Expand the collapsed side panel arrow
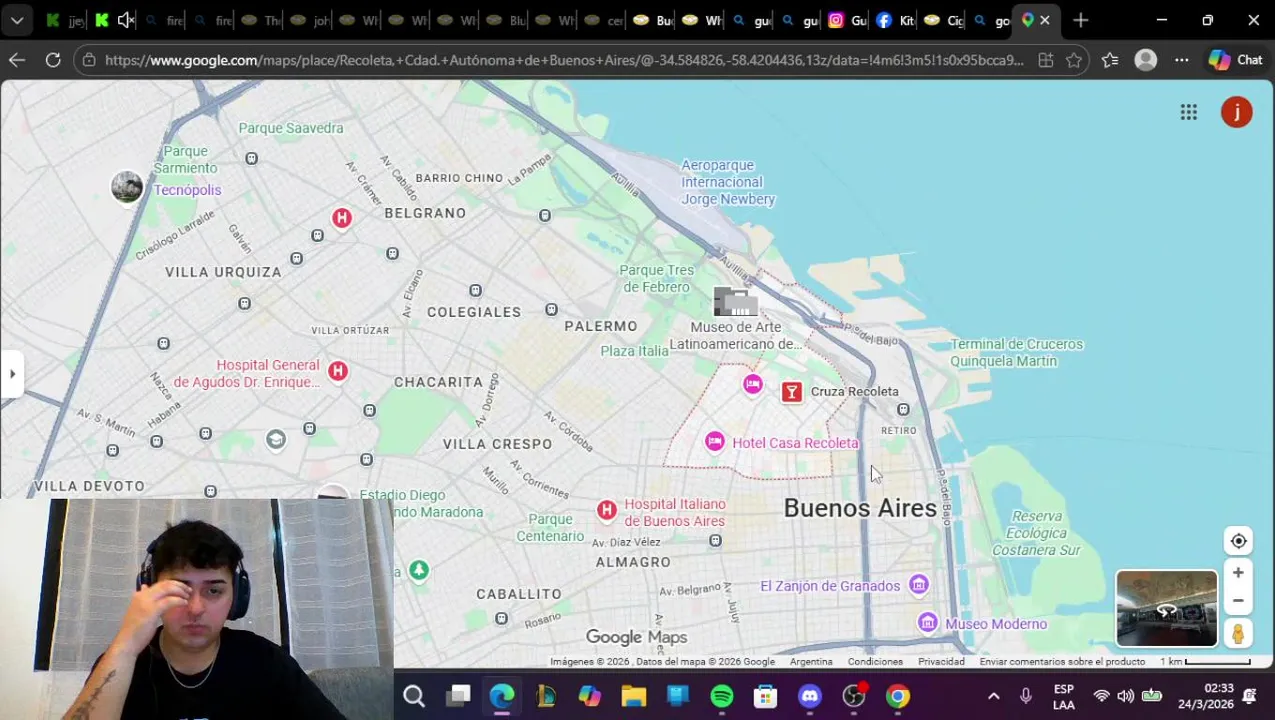 click(12, 375)
